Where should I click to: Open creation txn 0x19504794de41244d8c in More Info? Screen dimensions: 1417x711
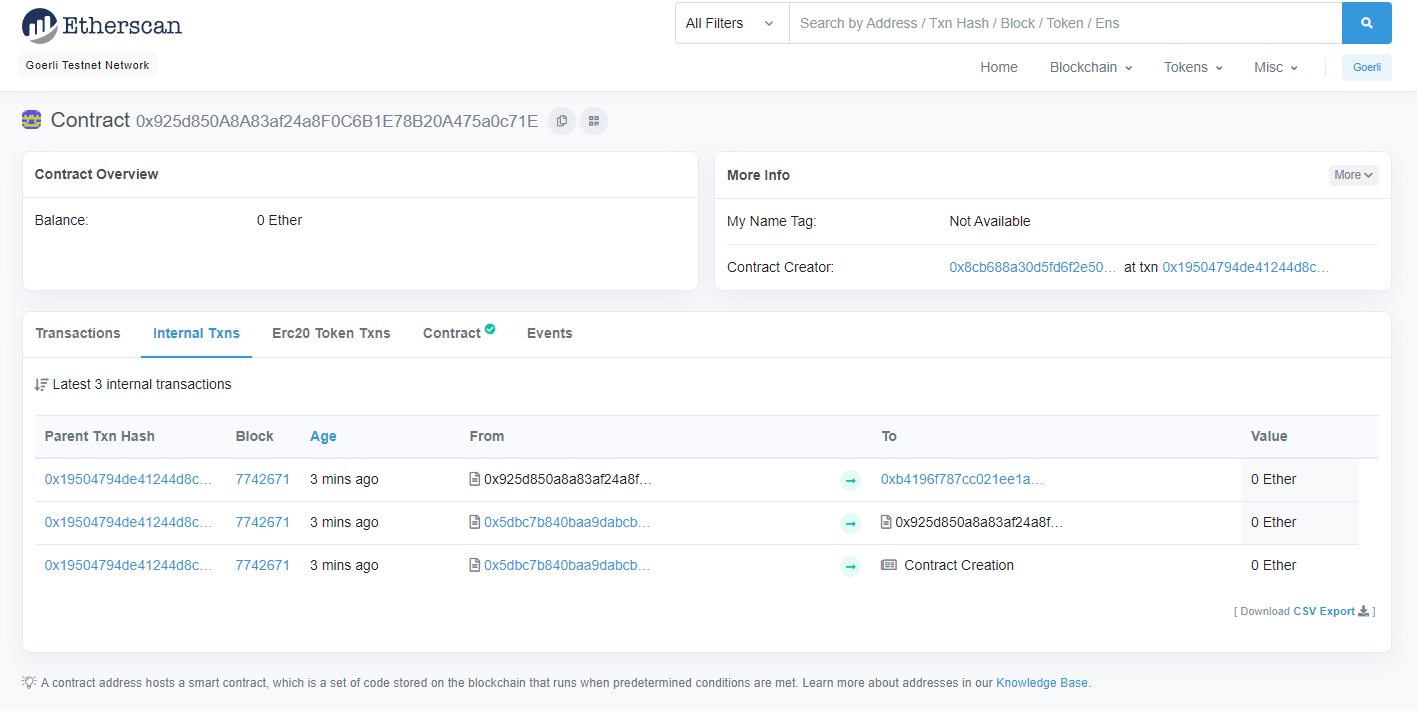(1246, 267)
